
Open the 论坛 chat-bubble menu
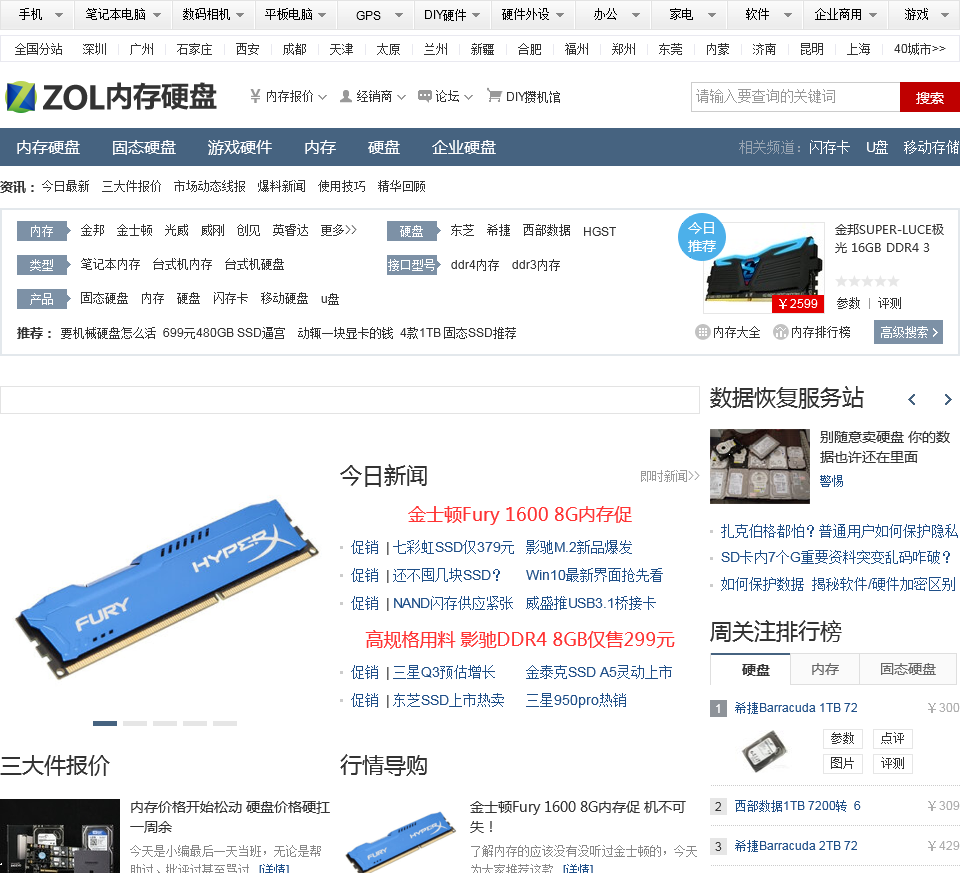click(445, 97)
